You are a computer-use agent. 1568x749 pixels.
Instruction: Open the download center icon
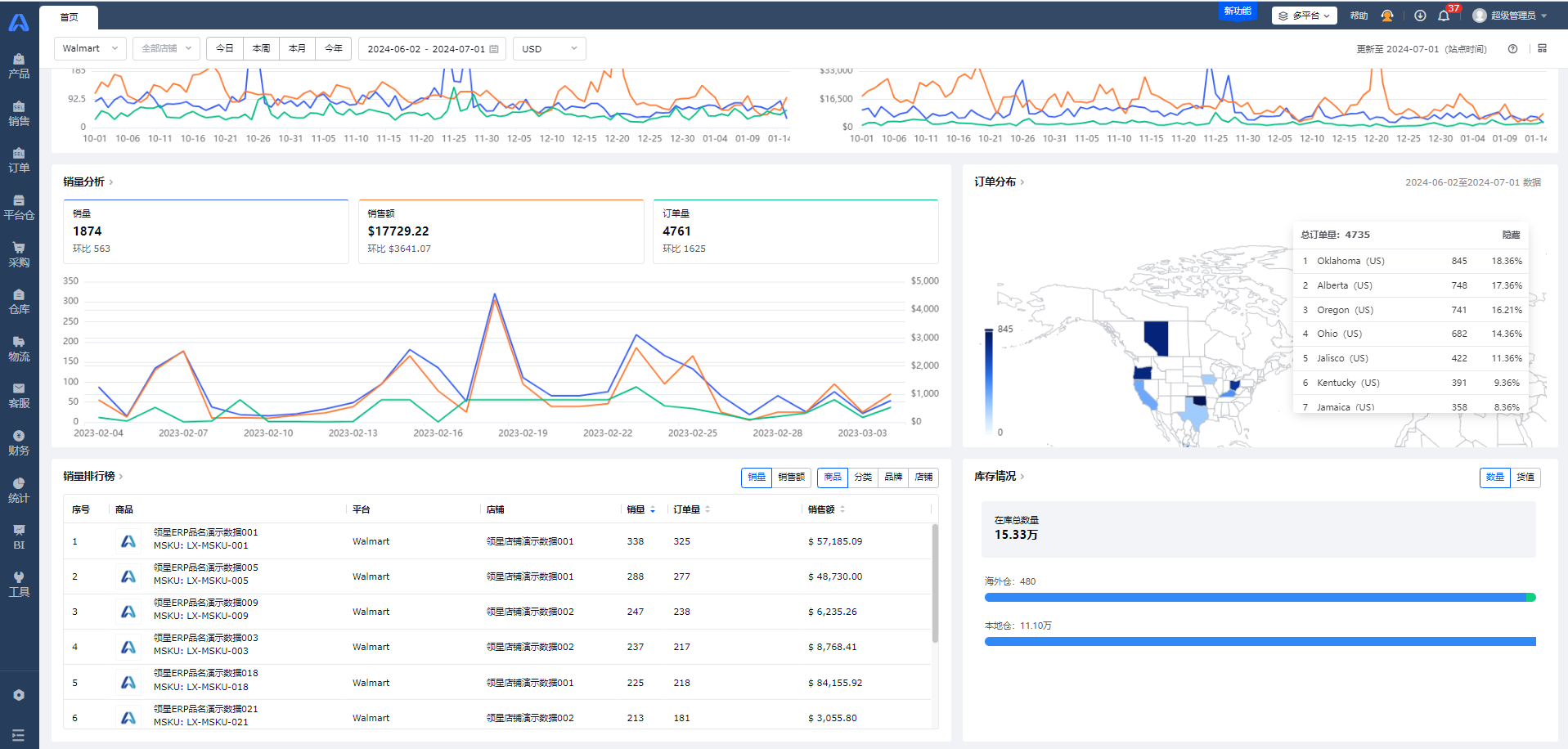point(1420,16)
